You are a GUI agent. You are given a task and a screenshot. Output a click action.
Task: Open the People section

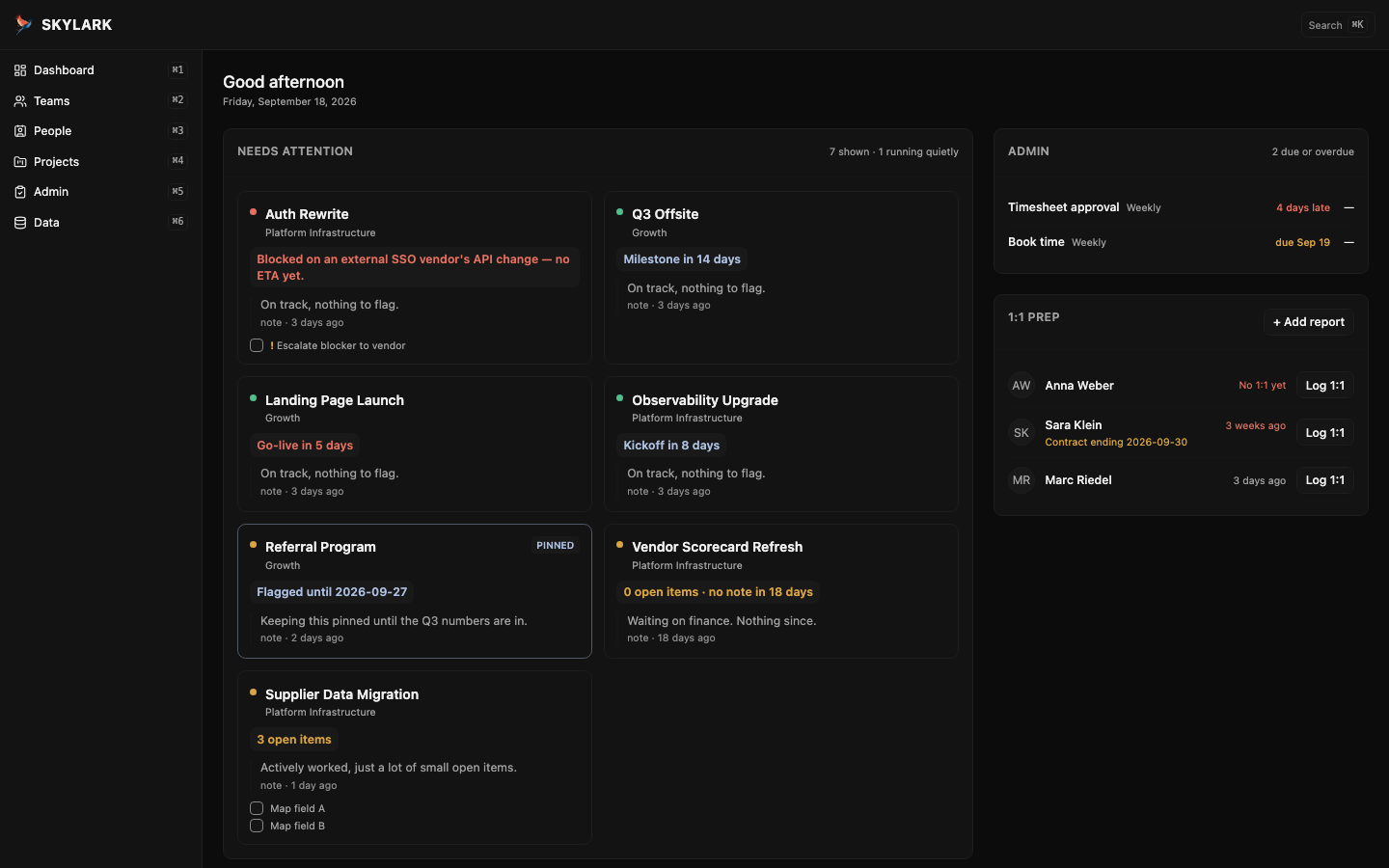click(x=100, y=131)
